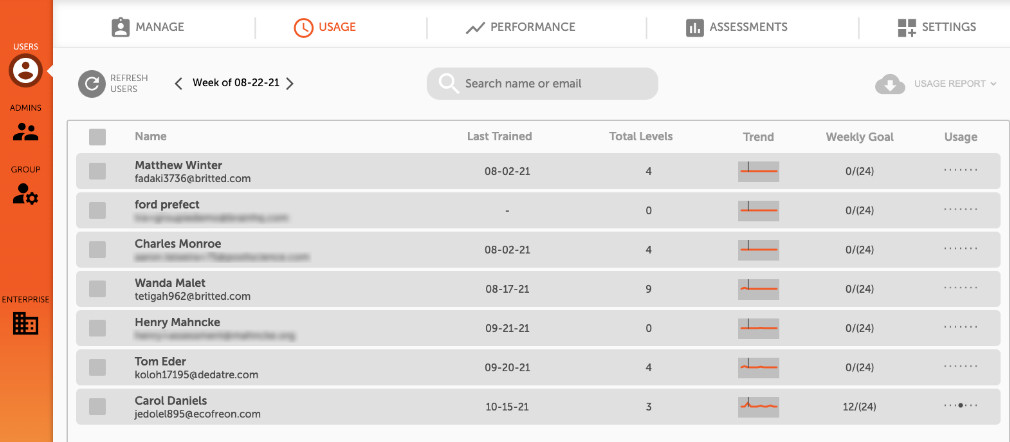The height and width of the screenshot is (442, 1010).
Task: Click the Refresh Users circular arrow icon
Action: pos(92,84)
